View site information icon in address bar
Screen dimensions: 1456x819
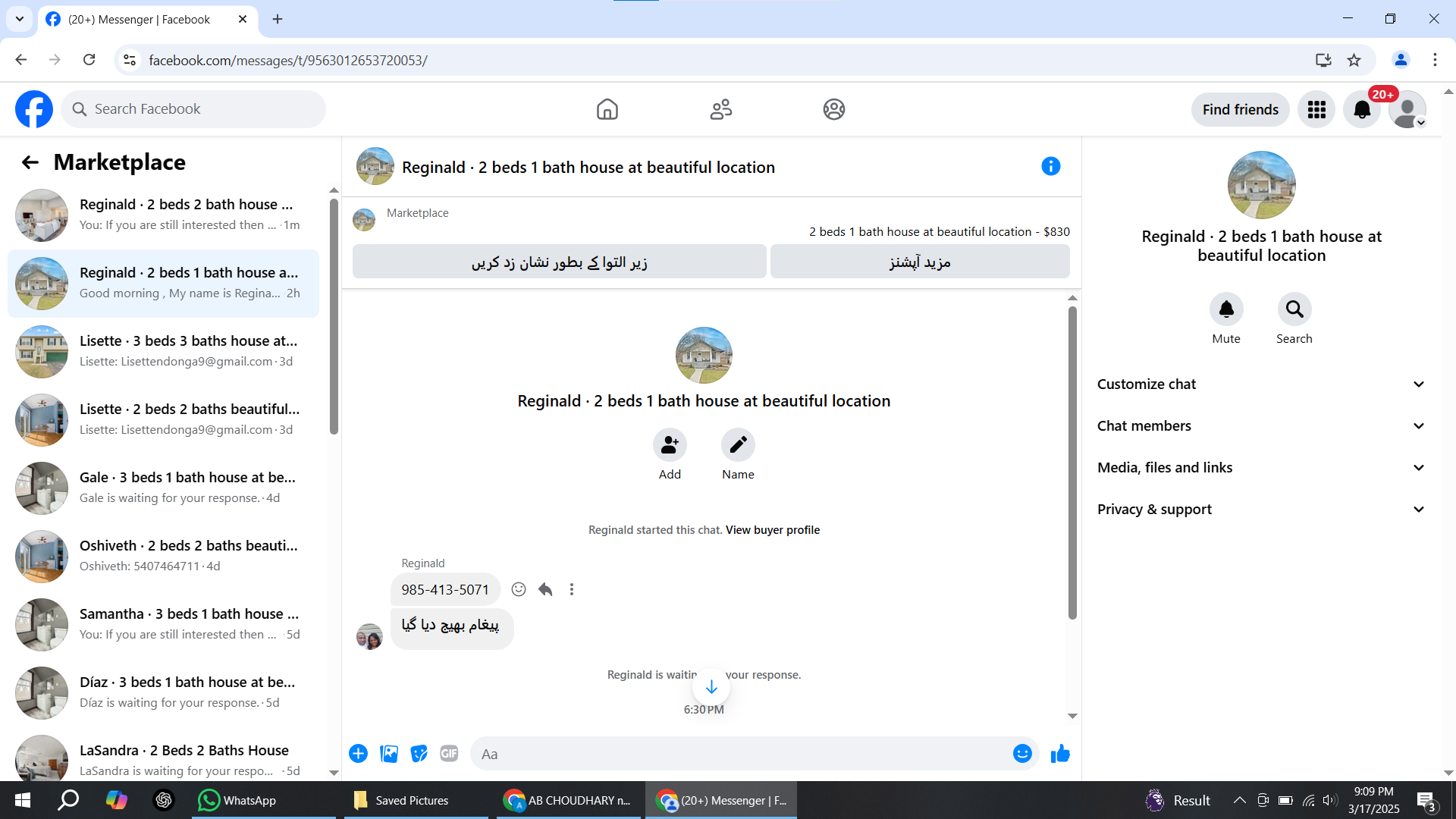click(130, 60)
